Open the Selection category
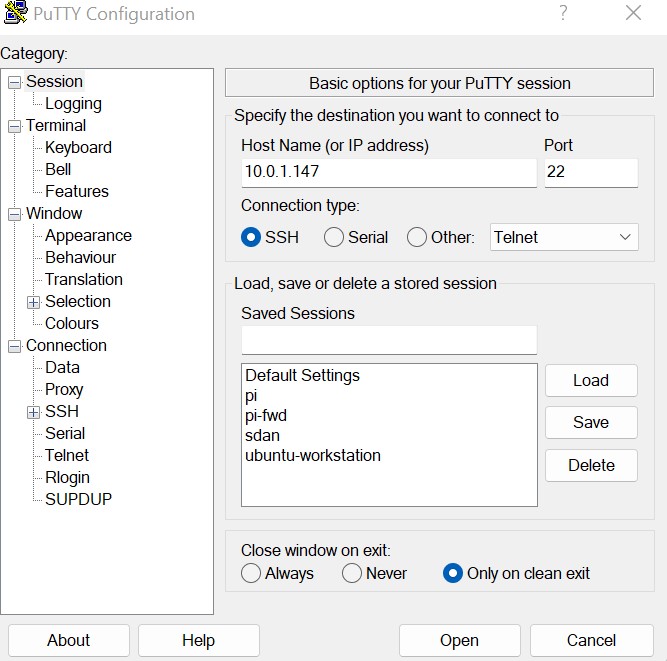The height and width of the screenshot is (661, 667). pyautogui.click(x=78, y=302)
